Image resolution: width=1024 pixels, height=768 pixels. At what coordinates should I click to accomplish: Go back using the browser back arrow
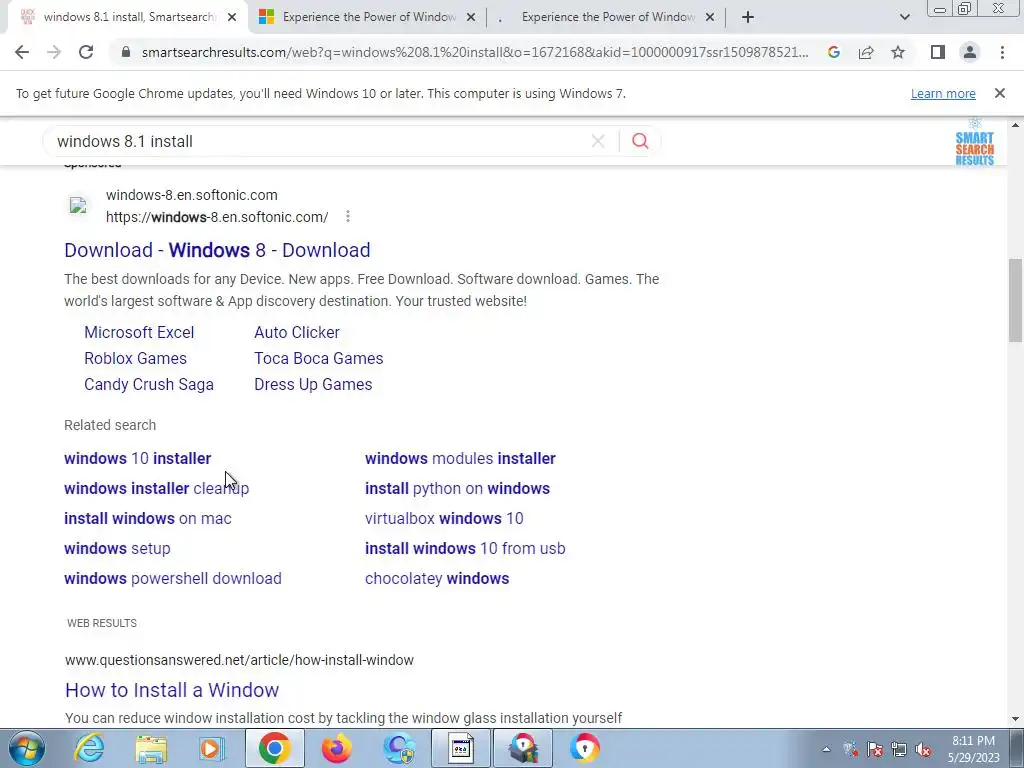click(22, 52)
